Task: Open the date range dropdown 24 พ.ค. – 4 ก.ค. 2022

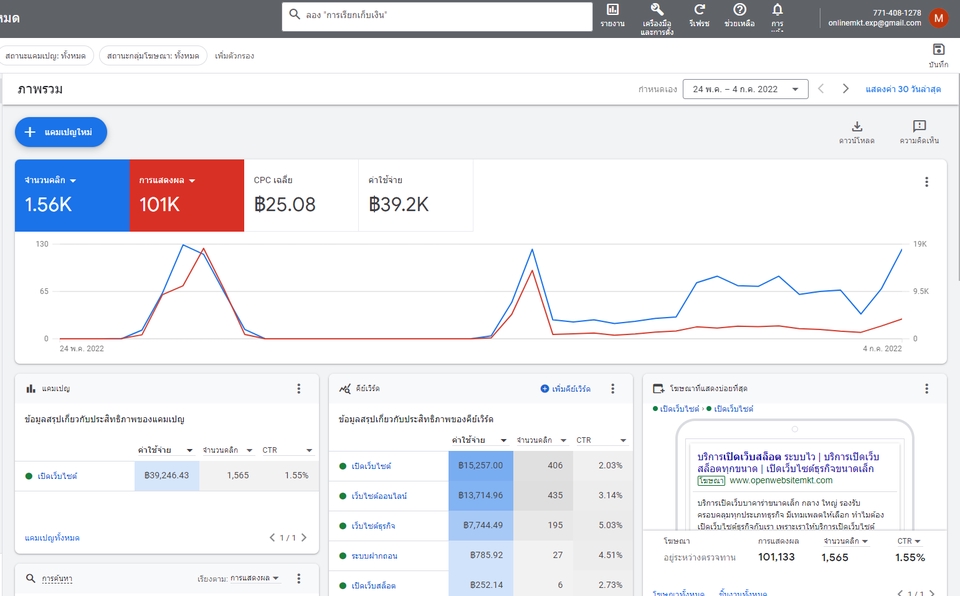Action: 745,89
